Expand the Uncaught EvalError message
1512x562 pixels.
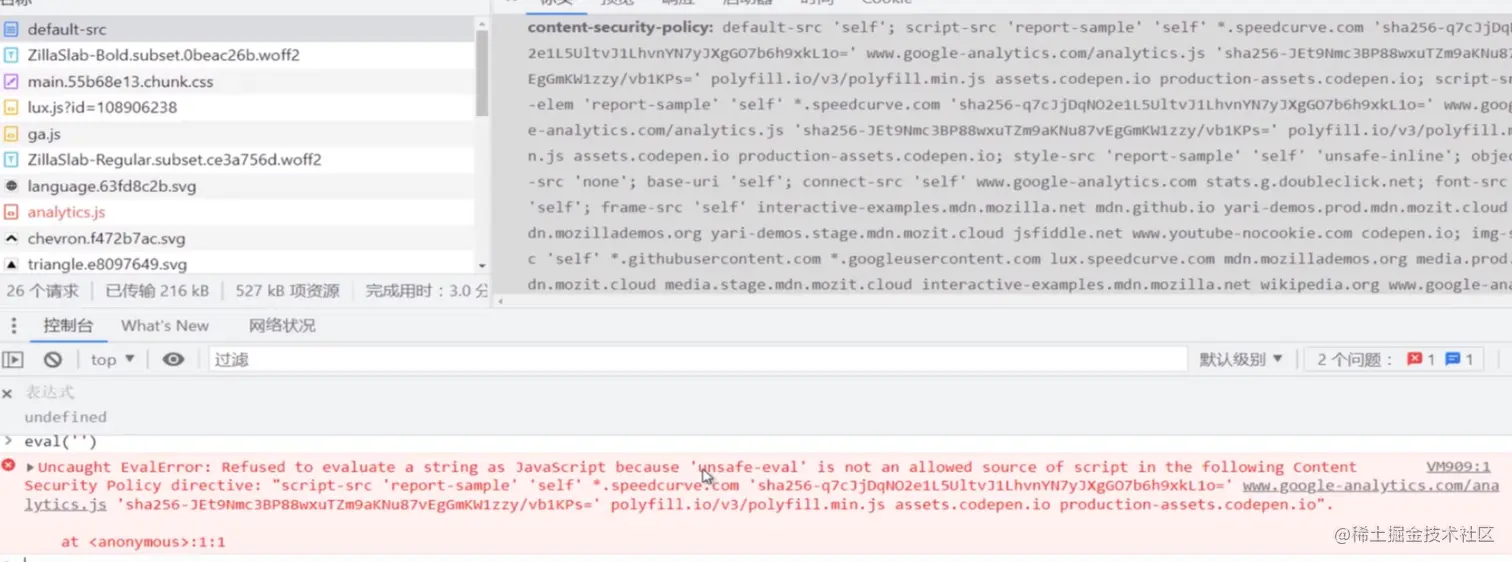pos(30,467)
